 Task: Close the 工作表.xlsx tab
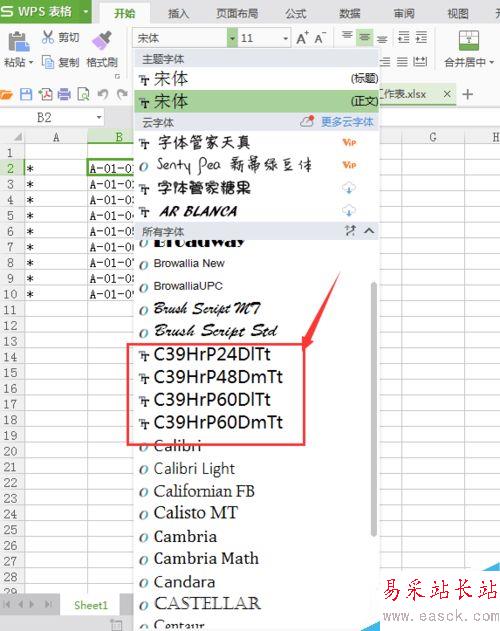coord(447,94)
